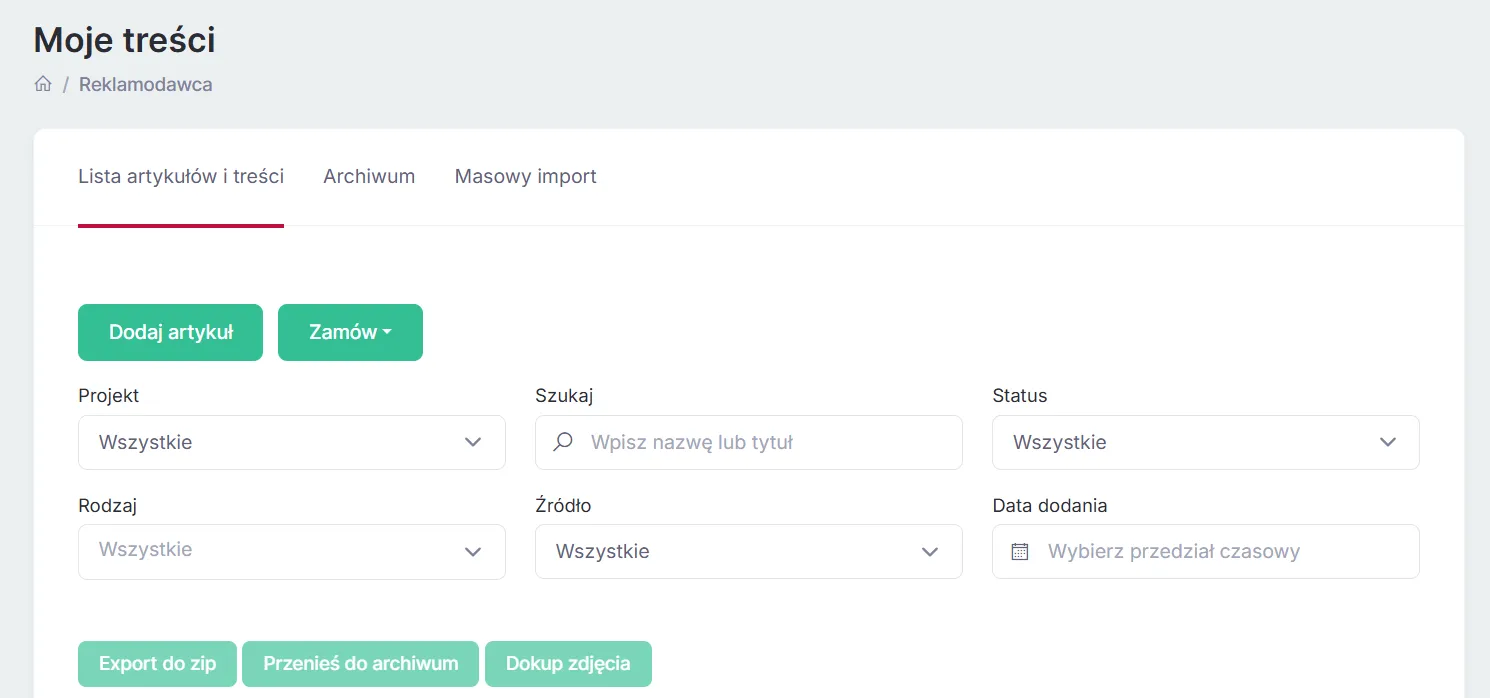Open the Reklamodawca breadcrumb link
Image resolution: width=1490 pixels, height=698 pixels.
pos(146,84)
